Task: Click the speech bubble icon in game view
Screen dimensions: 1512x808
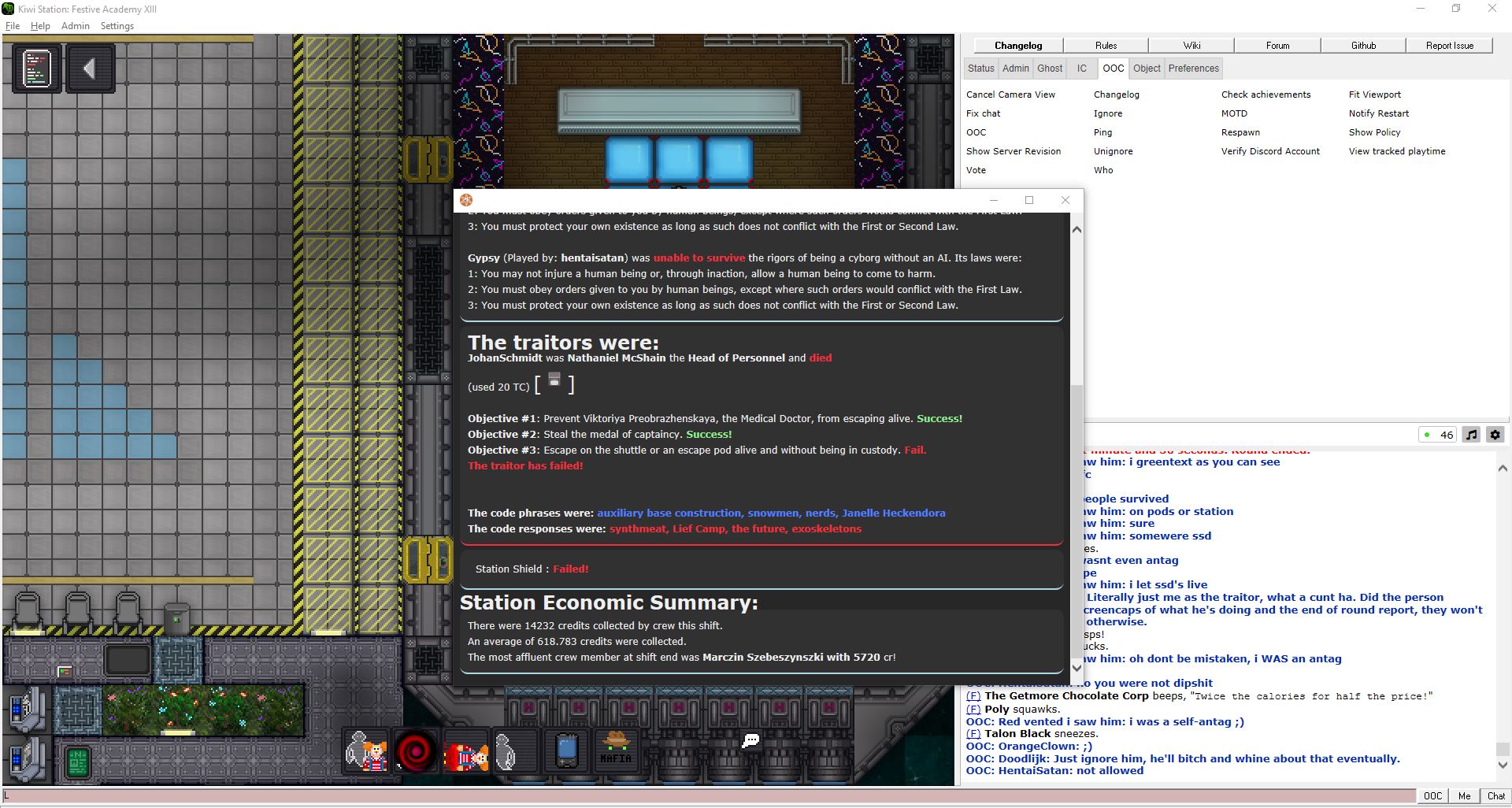Action: click(751, 740)
